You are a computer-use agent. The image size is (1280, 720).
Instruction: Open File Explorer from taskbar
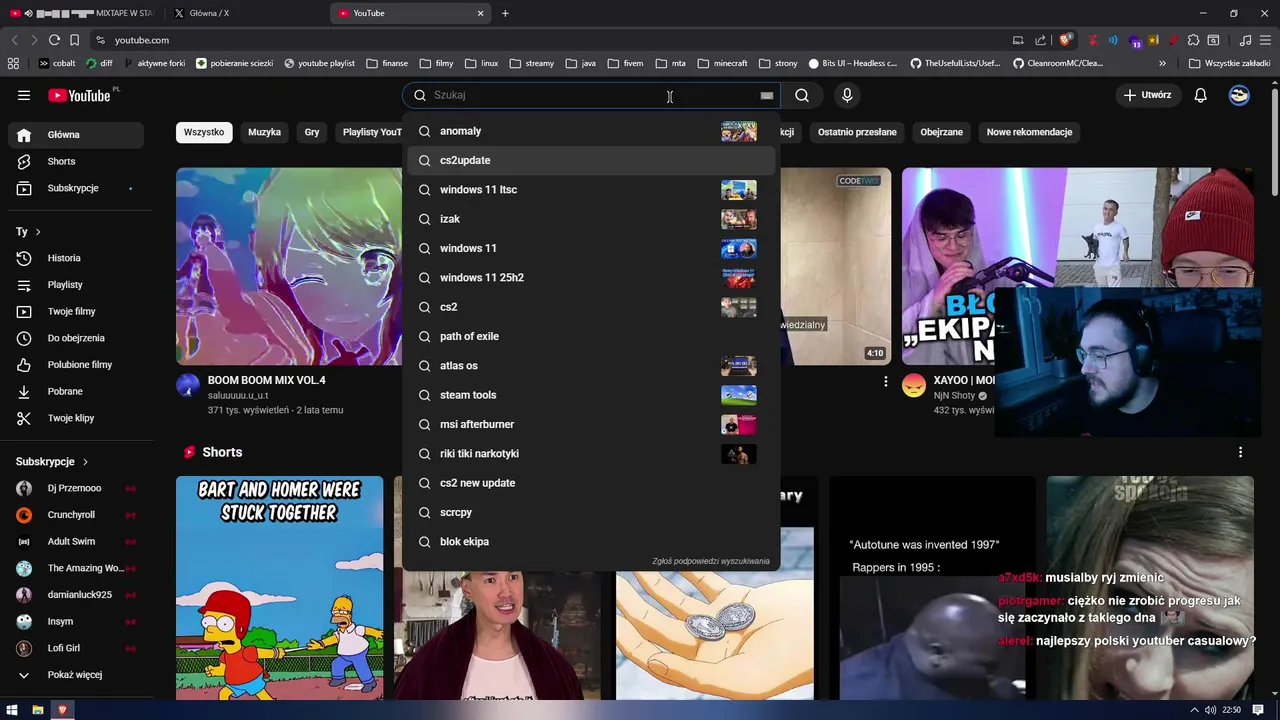coord(38,710)
